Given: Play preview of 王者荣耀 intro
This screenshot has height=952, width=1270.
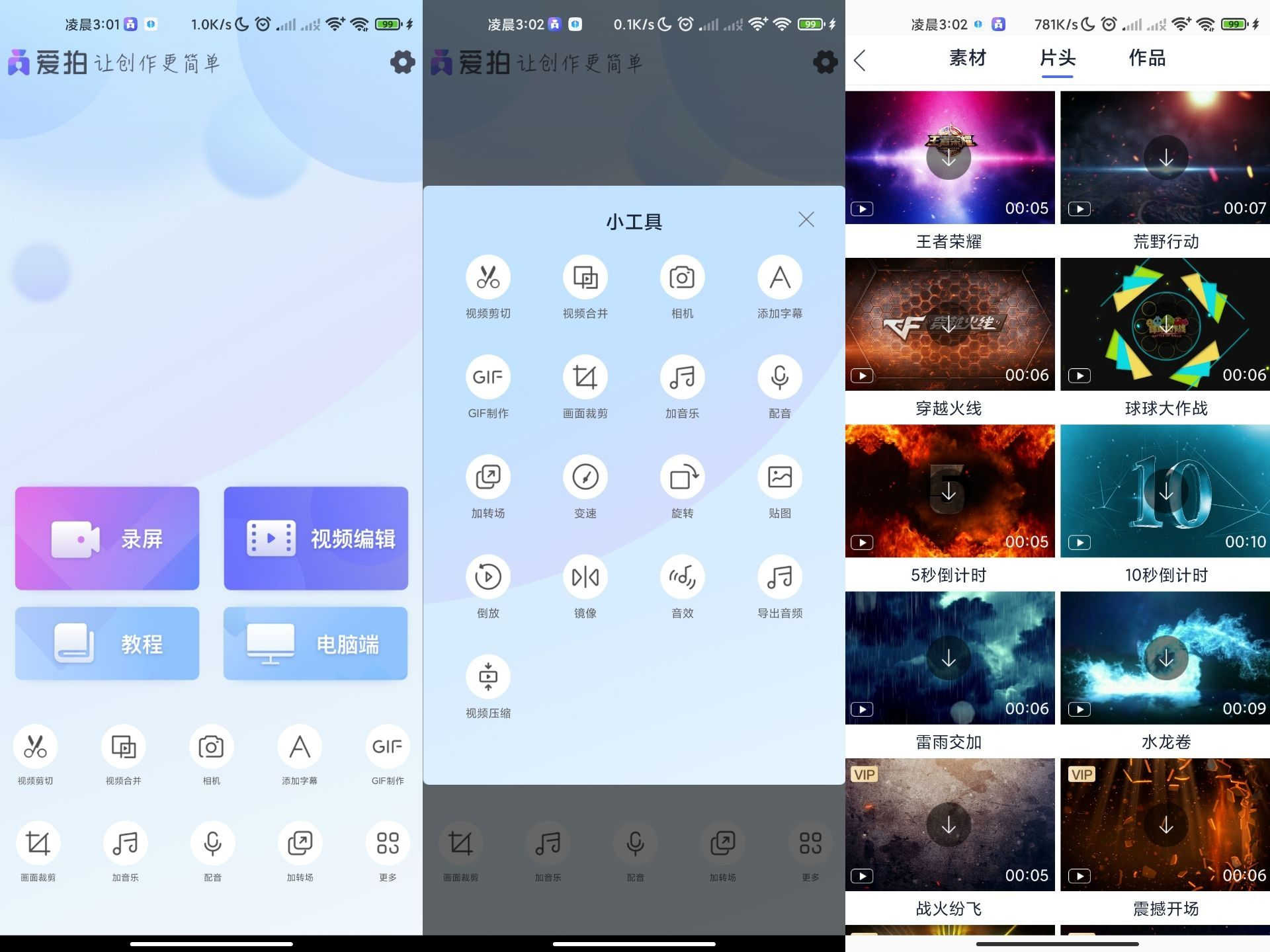Looking at the screenshot, I should [x=862, y=209].
